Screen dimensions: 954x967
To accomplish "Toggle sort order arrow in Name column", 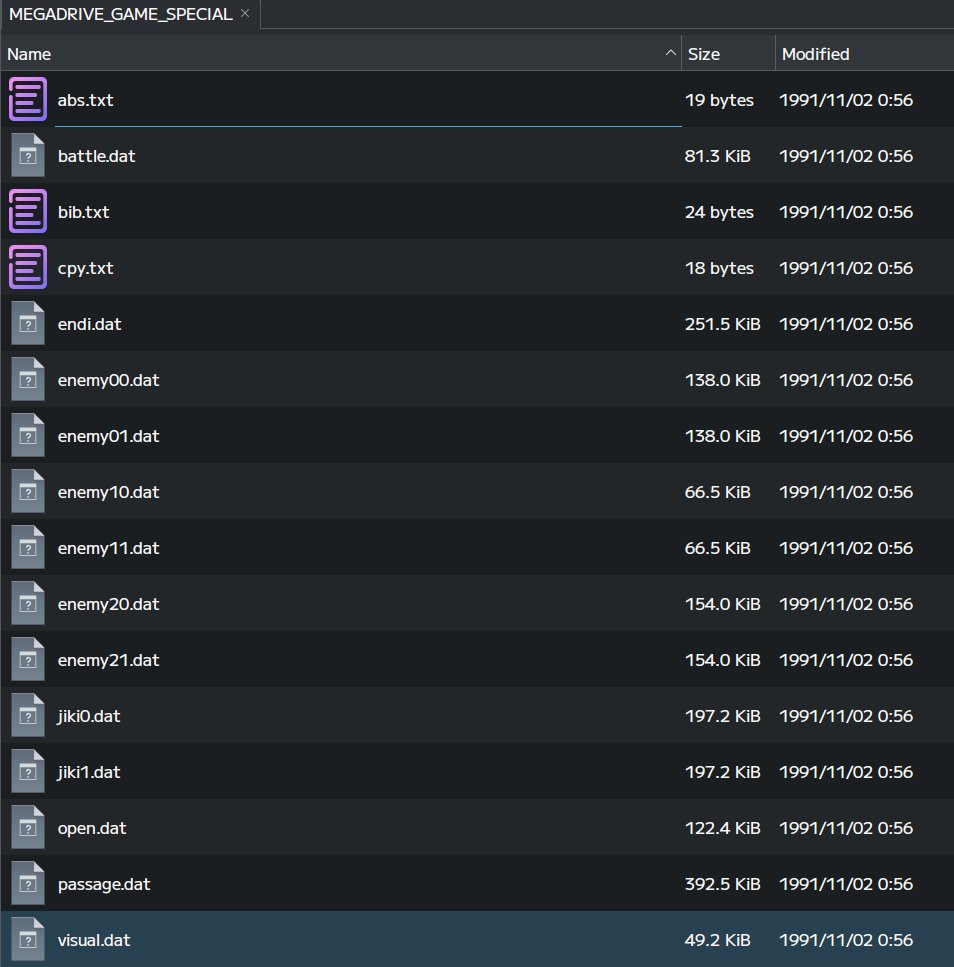I will click(x=670, y=54).
